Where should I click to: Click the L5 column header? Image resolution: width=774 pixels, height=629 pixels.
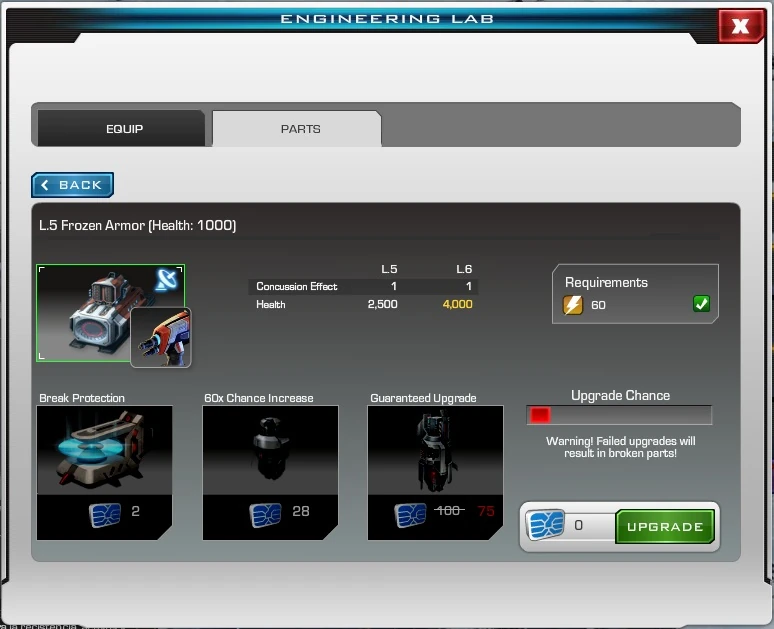point(389,269)
